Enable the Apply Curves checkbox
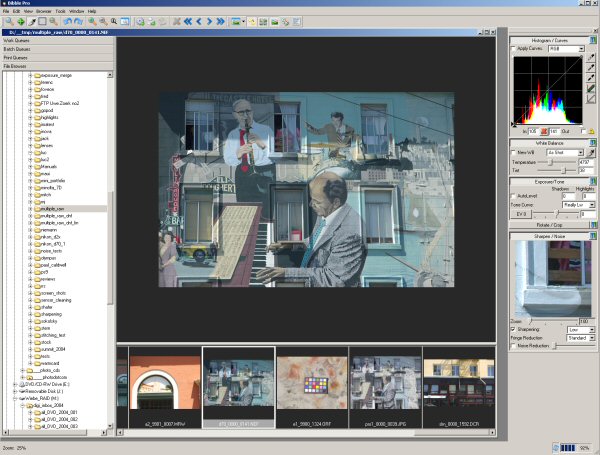 coord(514,49)
